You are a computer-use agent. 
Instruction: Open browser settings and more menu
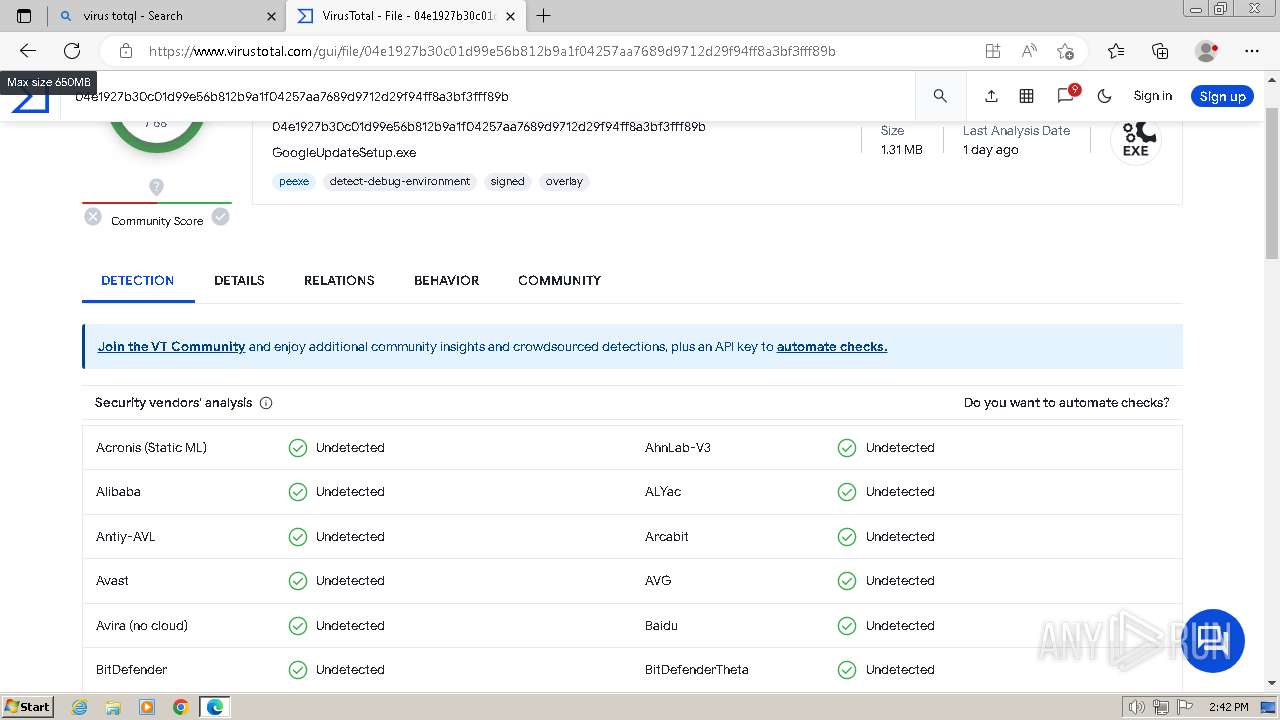click(x=1252, y=51)
